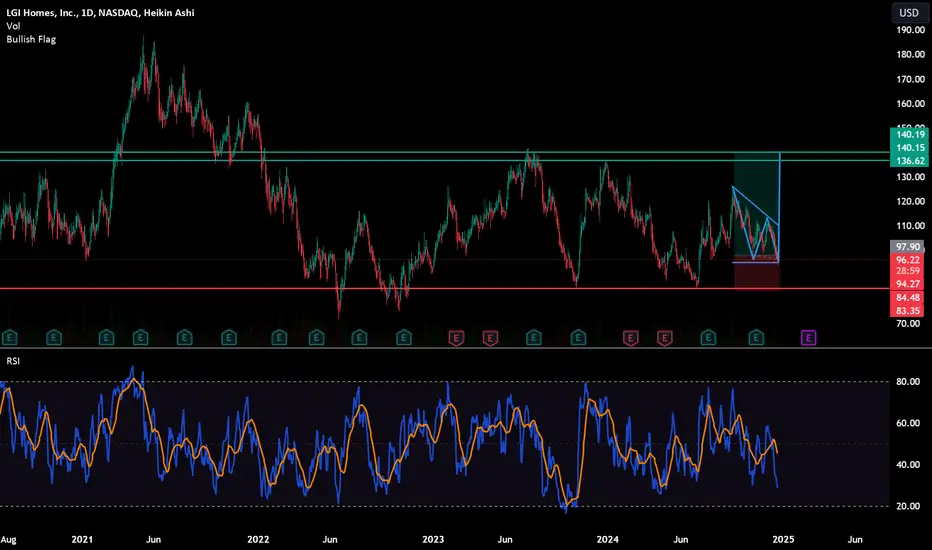Screen dimensions: 932x550
Task: Click the 2024 time axis label
Action: coord(607,540)
